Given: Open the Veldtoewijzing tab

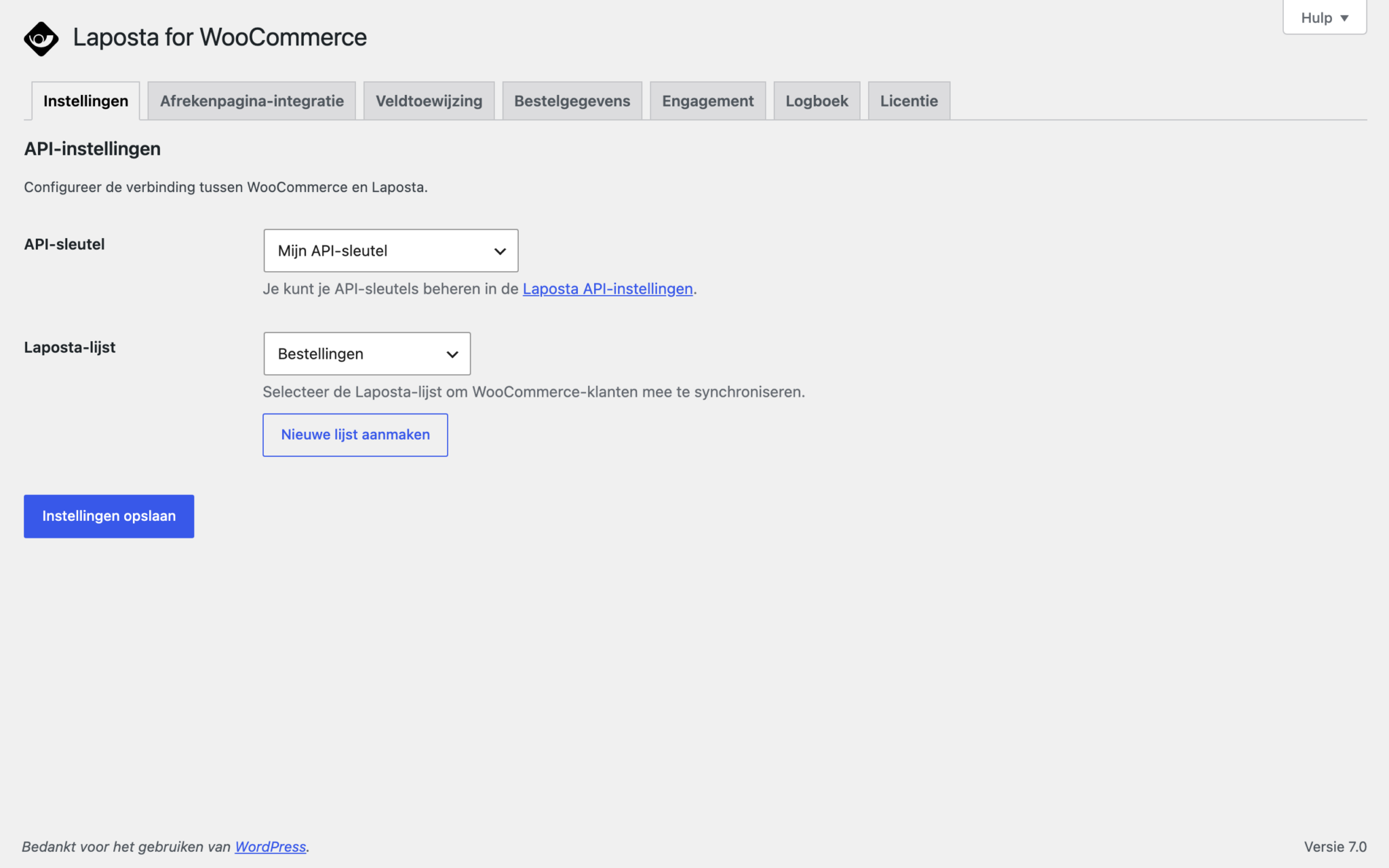Looking at the screenshot, I should click(x=429, y=101).
